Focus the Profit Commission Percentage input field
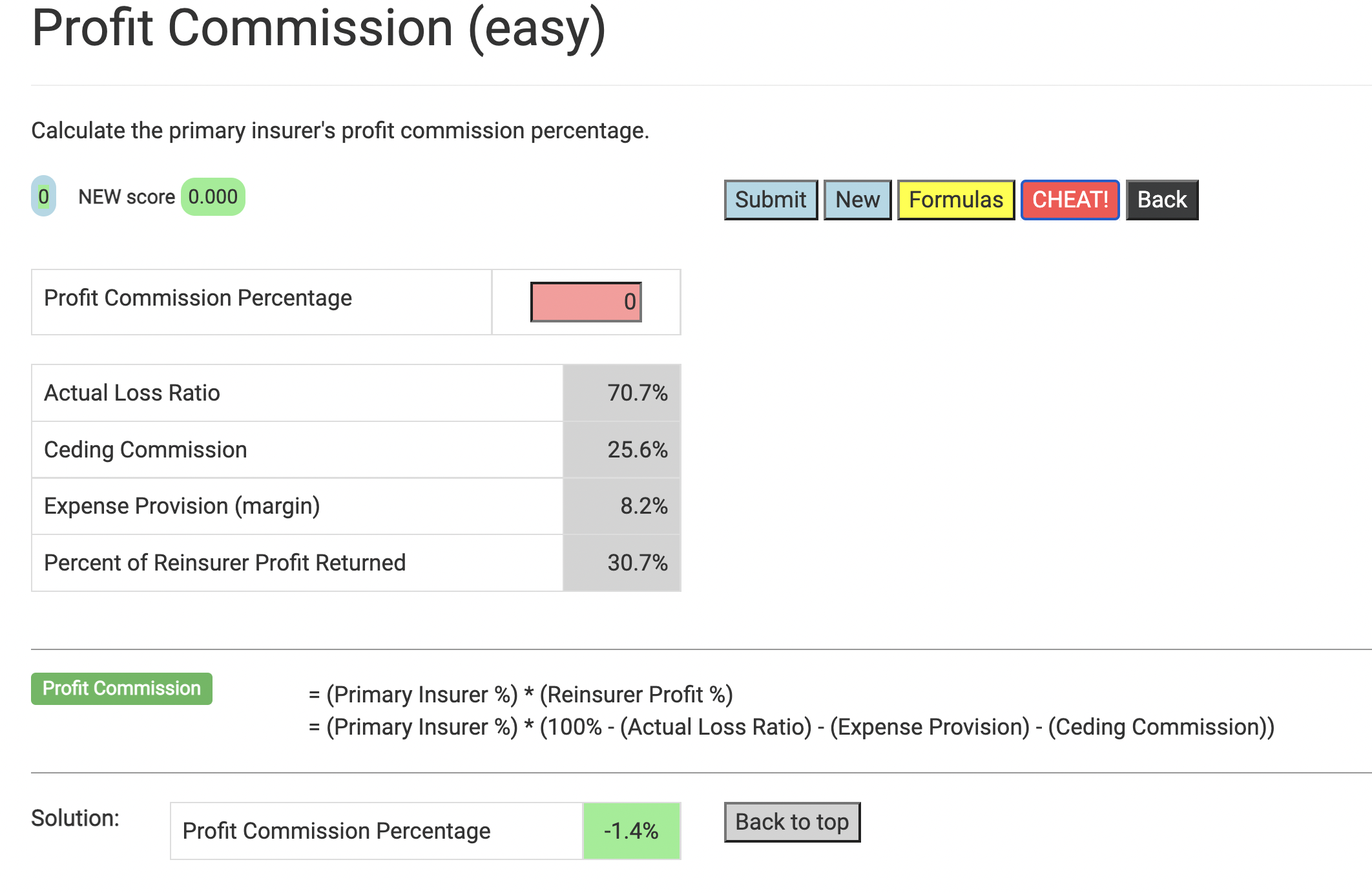 (586, 302)
